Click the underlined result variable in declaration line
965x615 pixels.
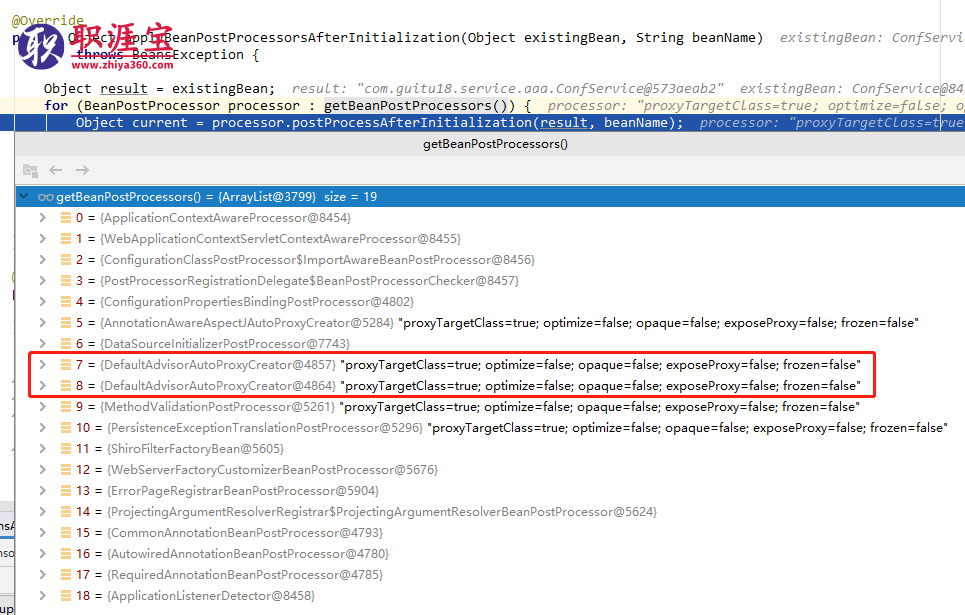click(x=124, y=89)
